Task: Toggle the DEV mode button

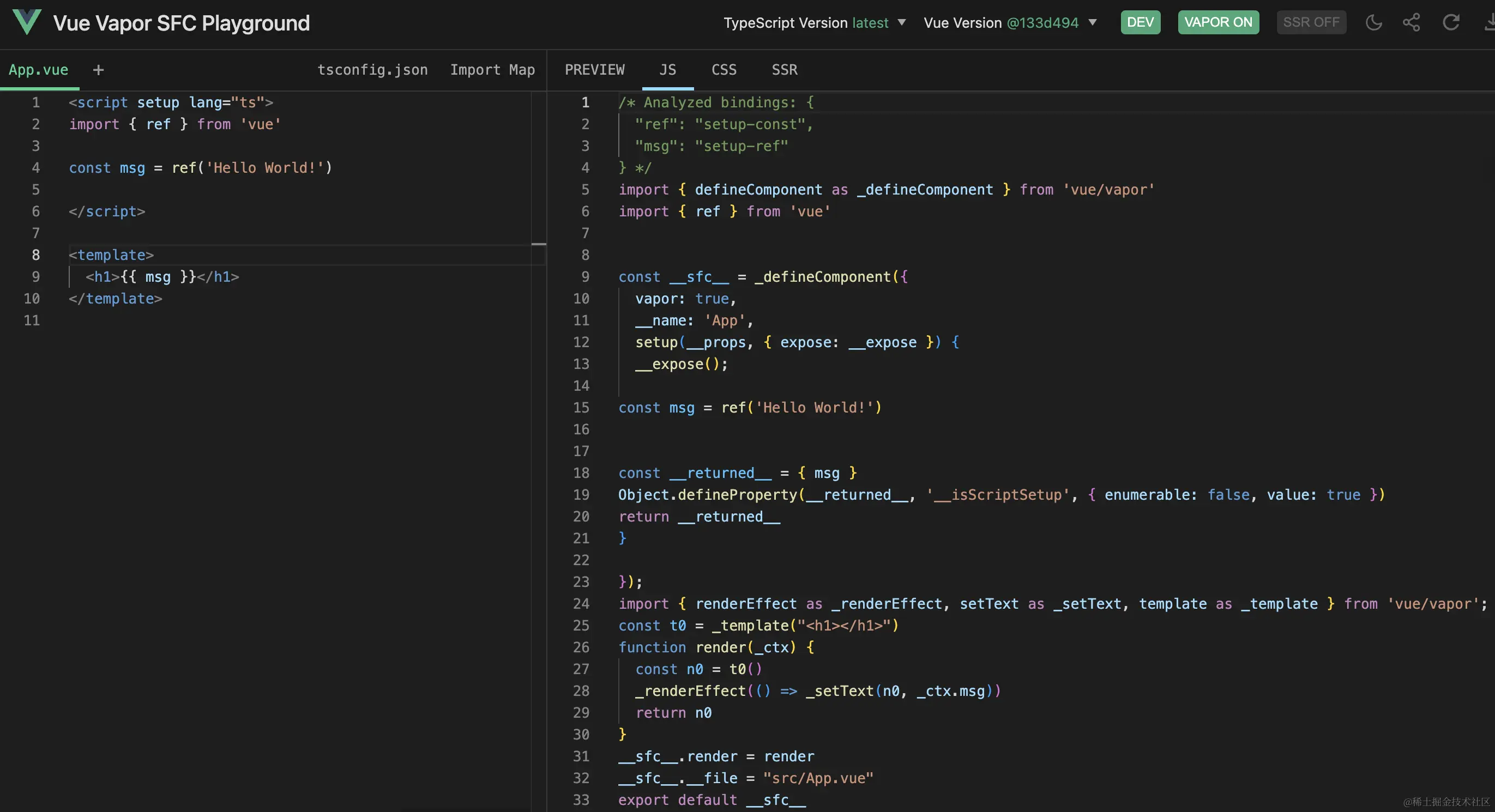Action: 1140,23
